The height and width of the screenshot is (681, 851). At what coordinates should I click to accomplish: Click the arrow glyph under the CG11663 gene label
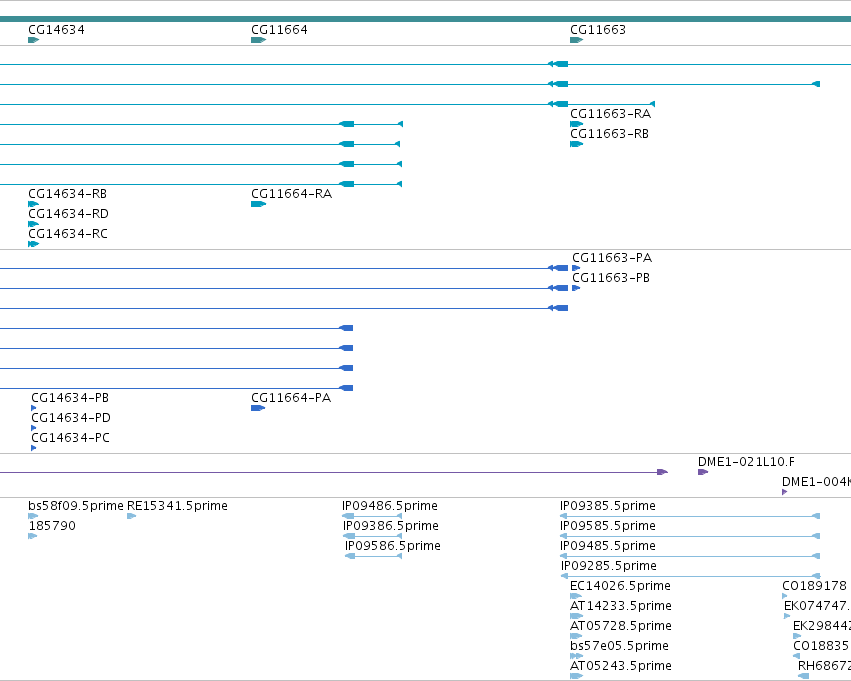(576, 40)
